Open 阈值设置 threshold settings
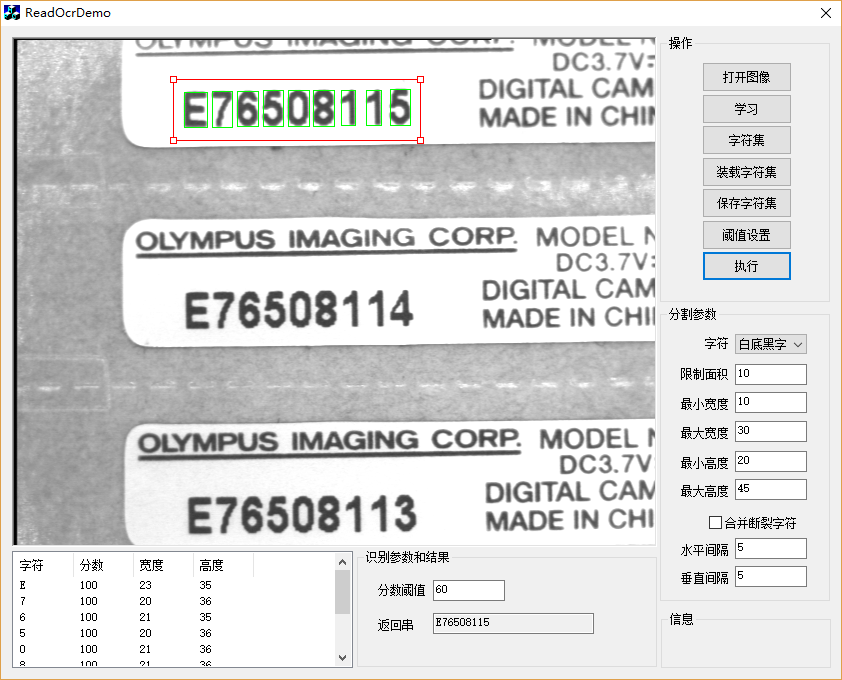842x680 pixels. click(746, 235)
